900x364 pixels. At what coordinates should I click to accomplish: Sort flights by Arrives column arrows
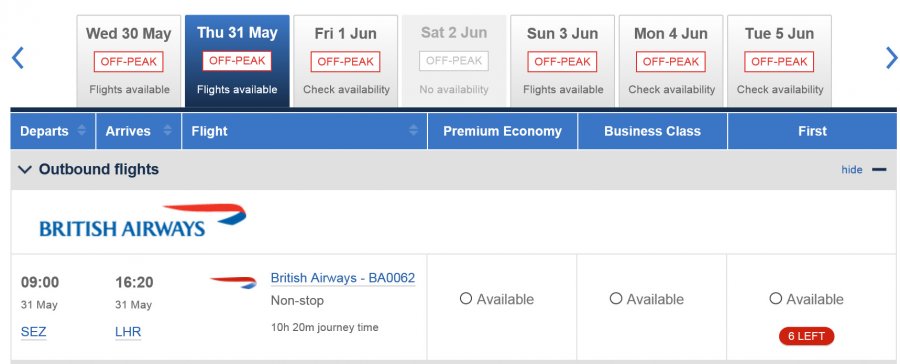pos(167,130)
